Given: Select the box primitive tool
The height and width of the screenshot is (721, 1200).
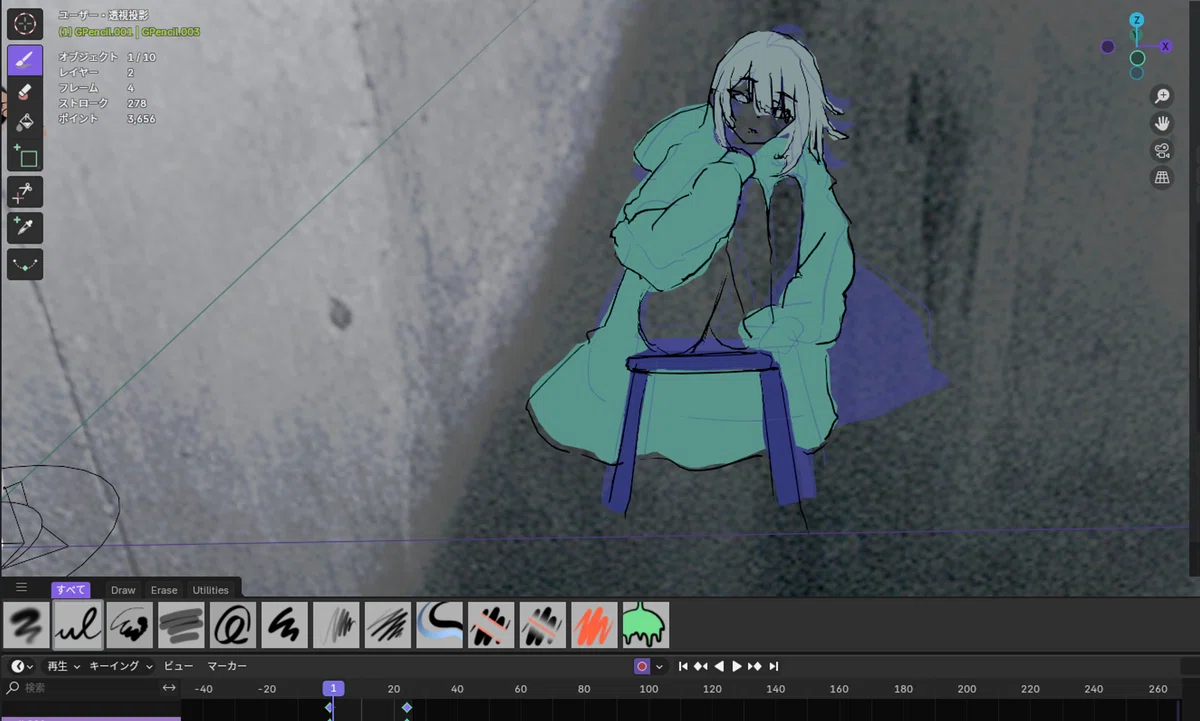Looking at the screenshot, I should coord(25,155).
